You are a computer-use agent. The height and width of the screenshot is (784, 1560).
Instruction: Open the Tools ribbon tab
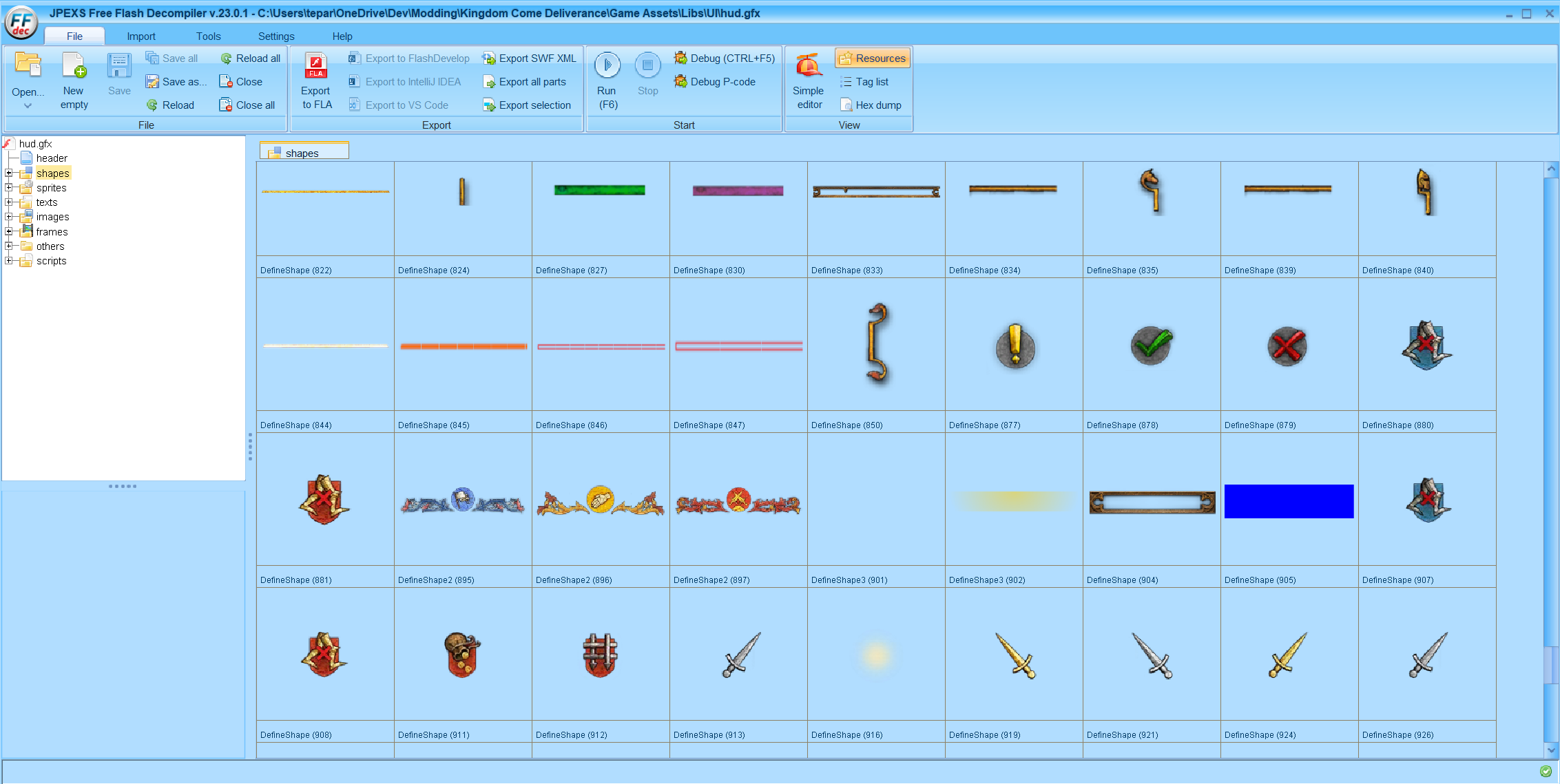pos(208,36)
